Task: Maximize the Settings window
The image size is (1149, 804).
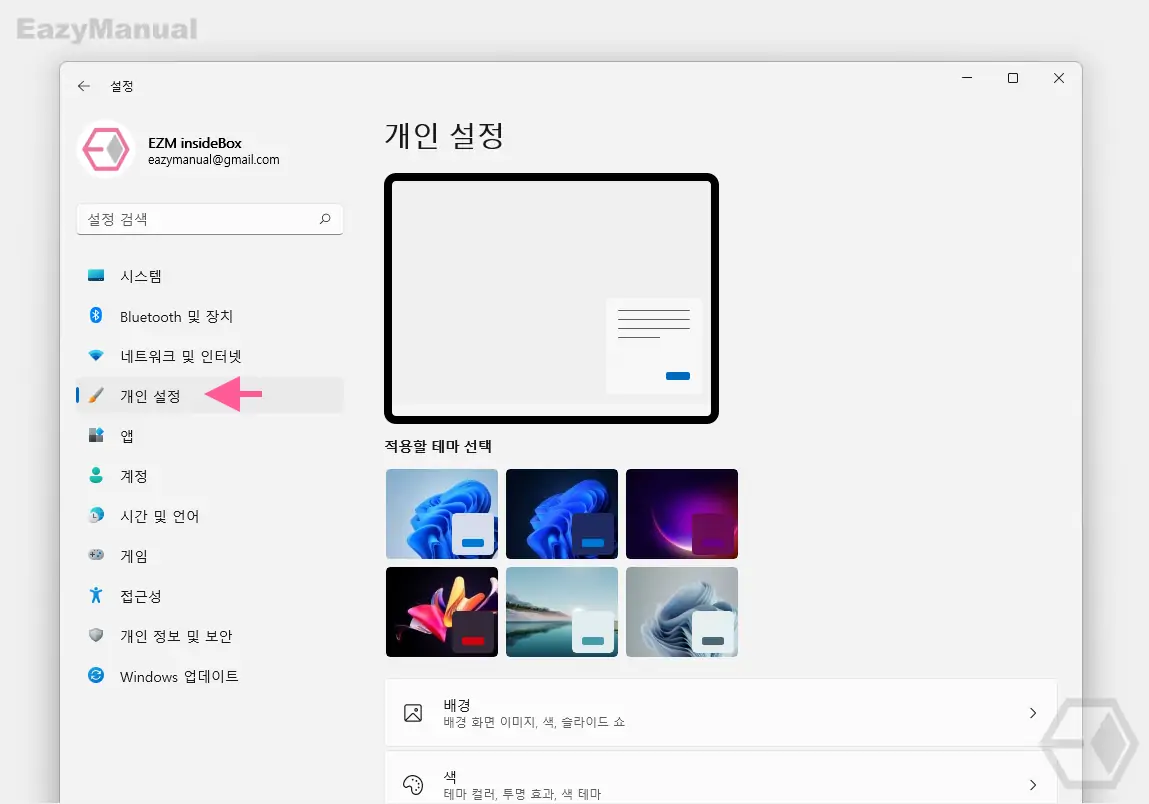Action: coord(1013,78)
